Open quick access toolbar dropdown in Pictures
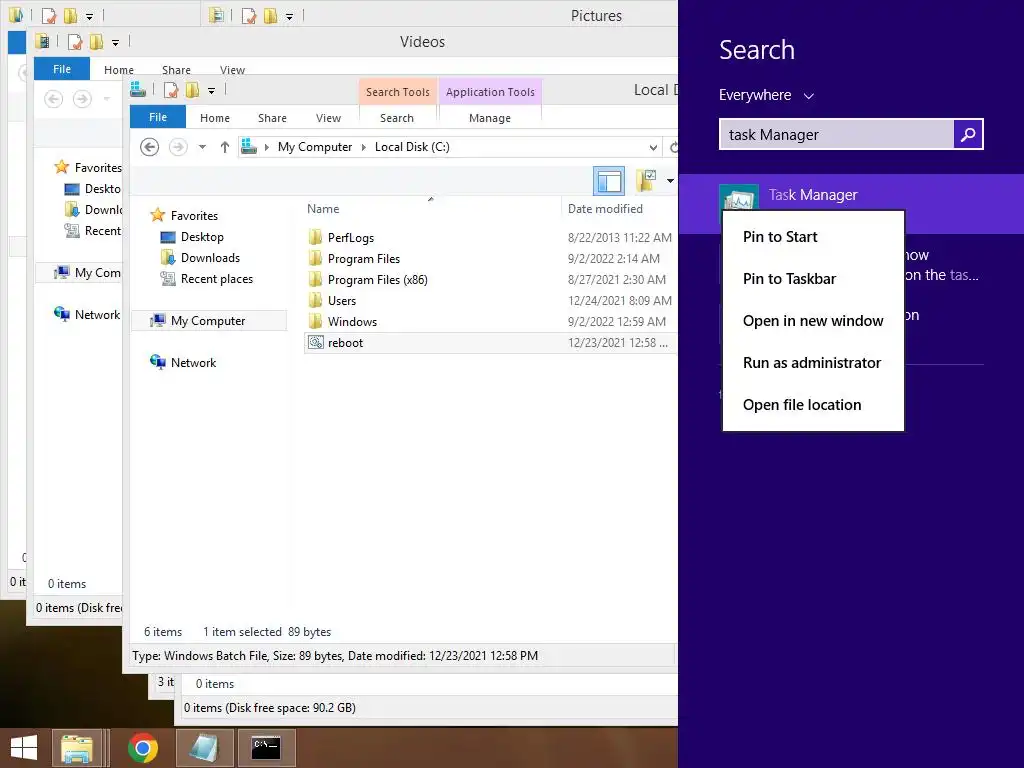Viewport: 1024px width, 768px height. [x=289, y=16]
